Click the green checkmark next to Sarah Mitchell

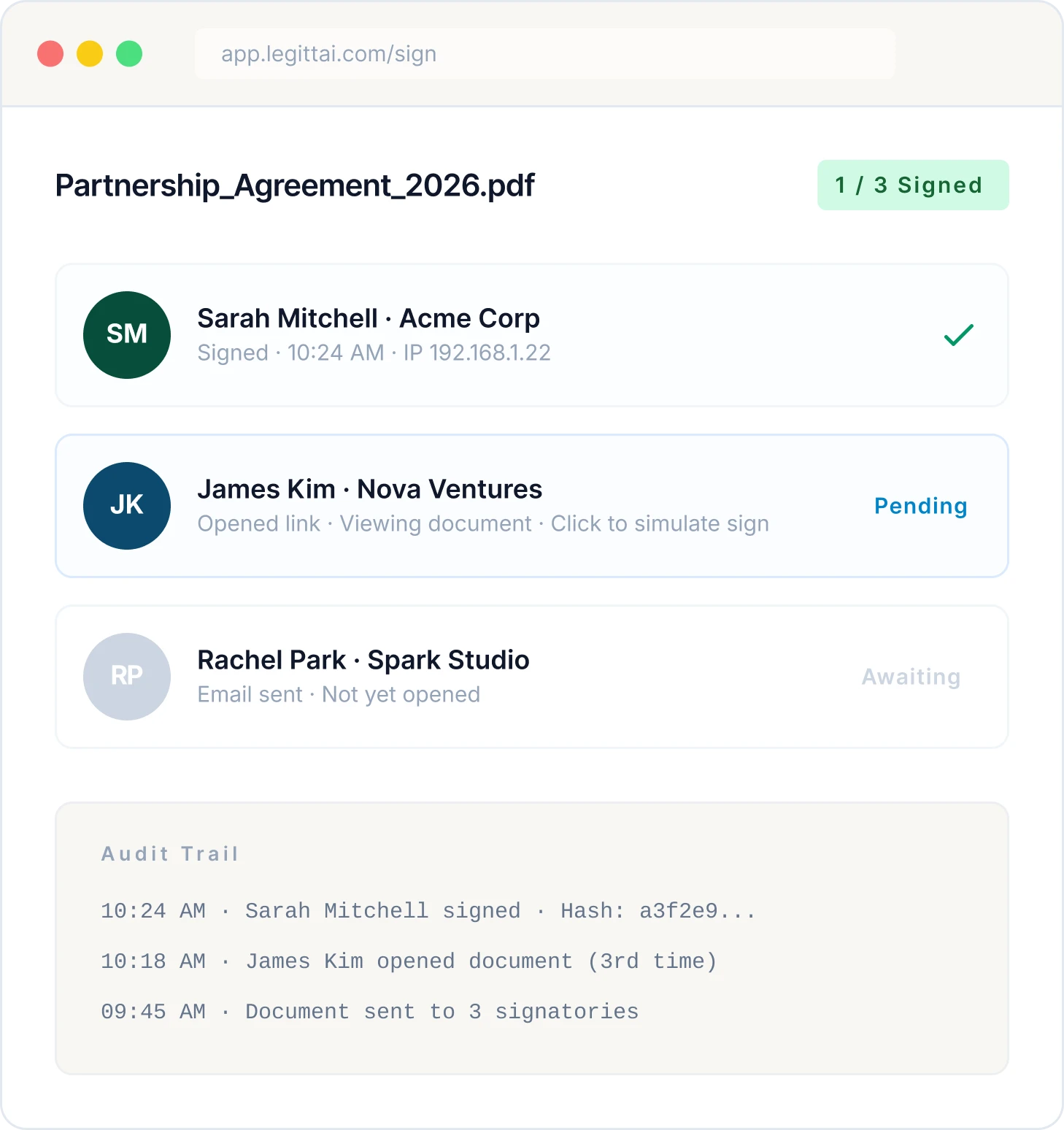958,334
